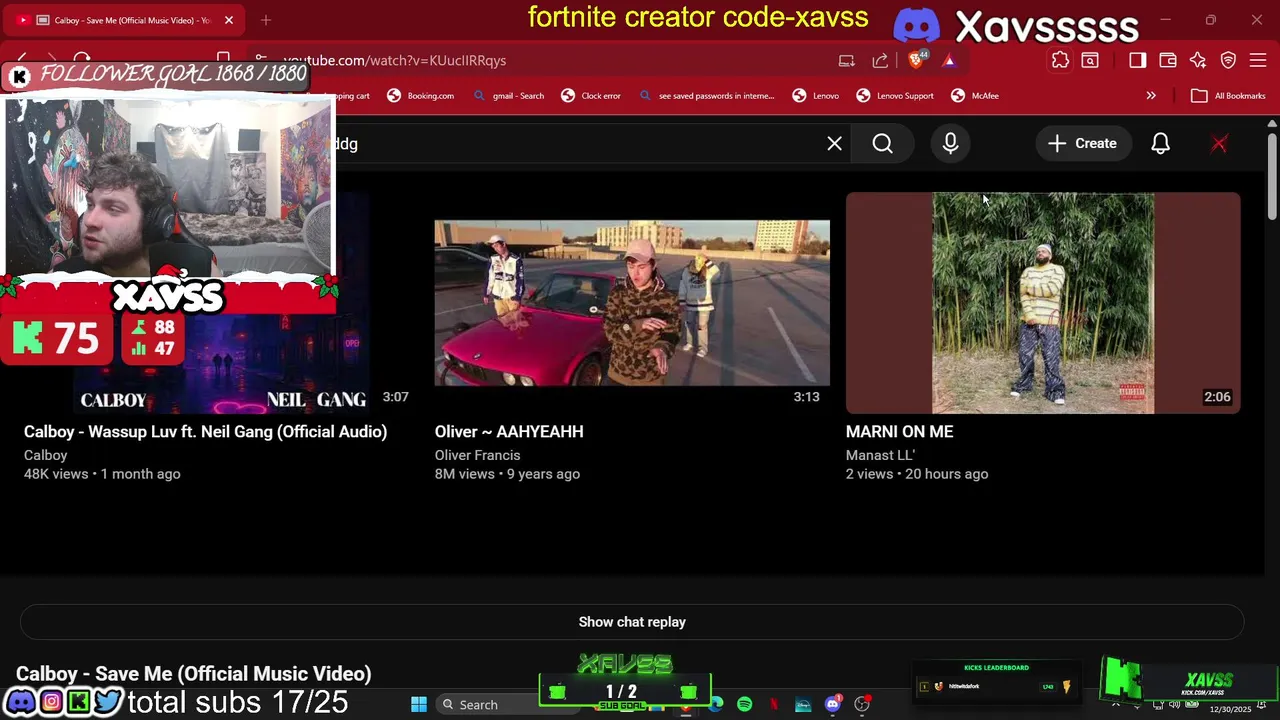Viewport: 1280px width, 720px height.
Task: Open the browser hamburger menu
Action: pos(1258,60)
